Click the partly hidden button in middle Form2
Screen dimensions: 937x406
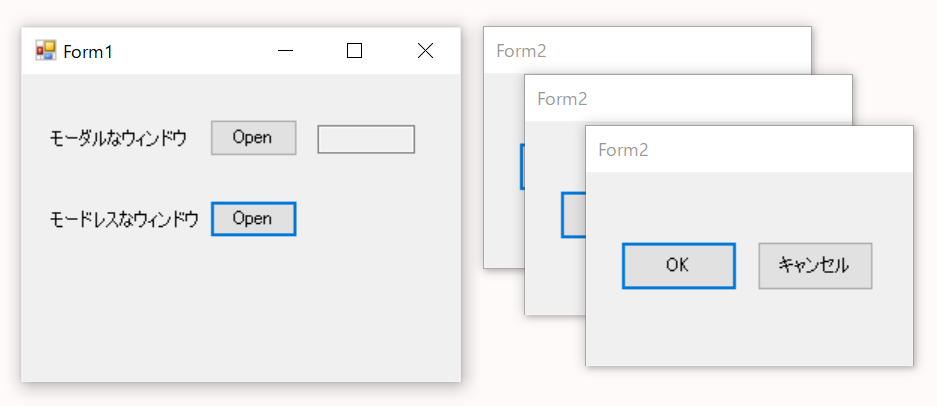click(x=573, y=215)
